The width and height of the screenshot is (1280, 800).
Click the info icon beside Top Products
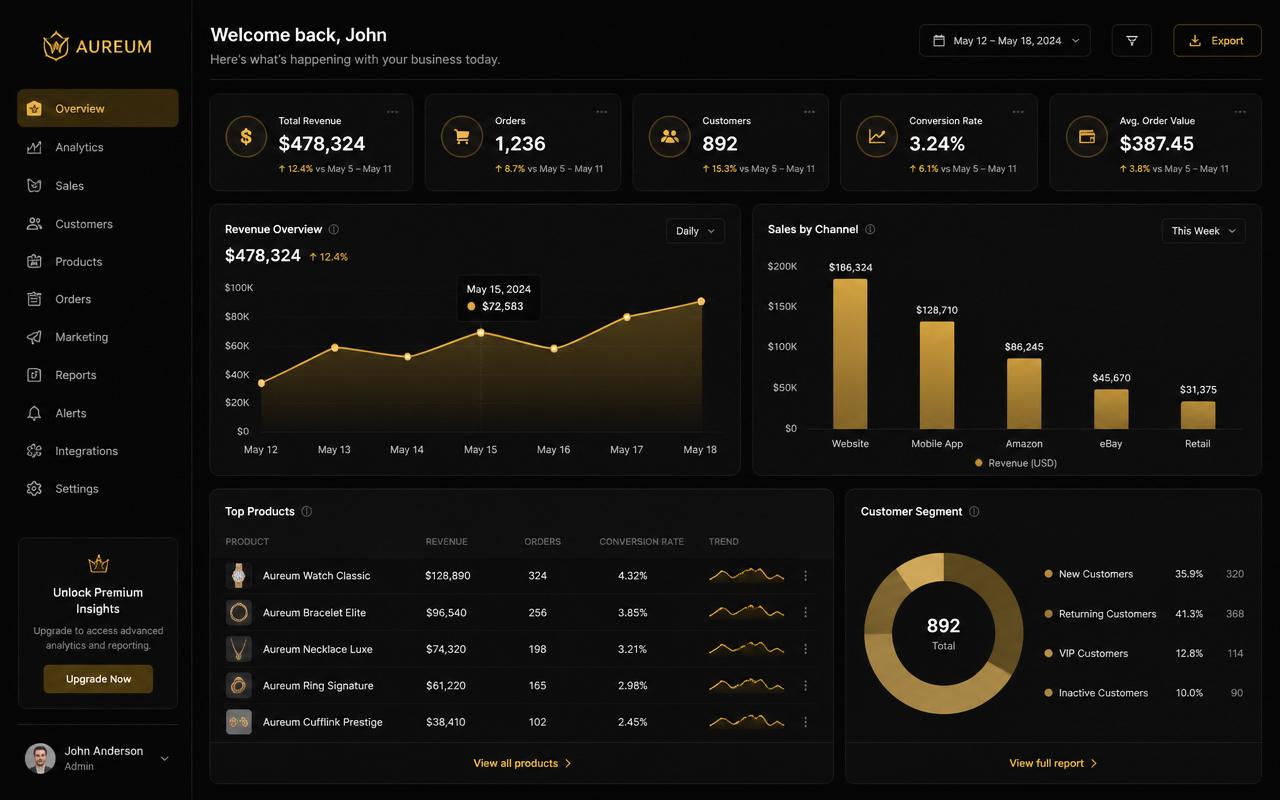coord(307,511)
